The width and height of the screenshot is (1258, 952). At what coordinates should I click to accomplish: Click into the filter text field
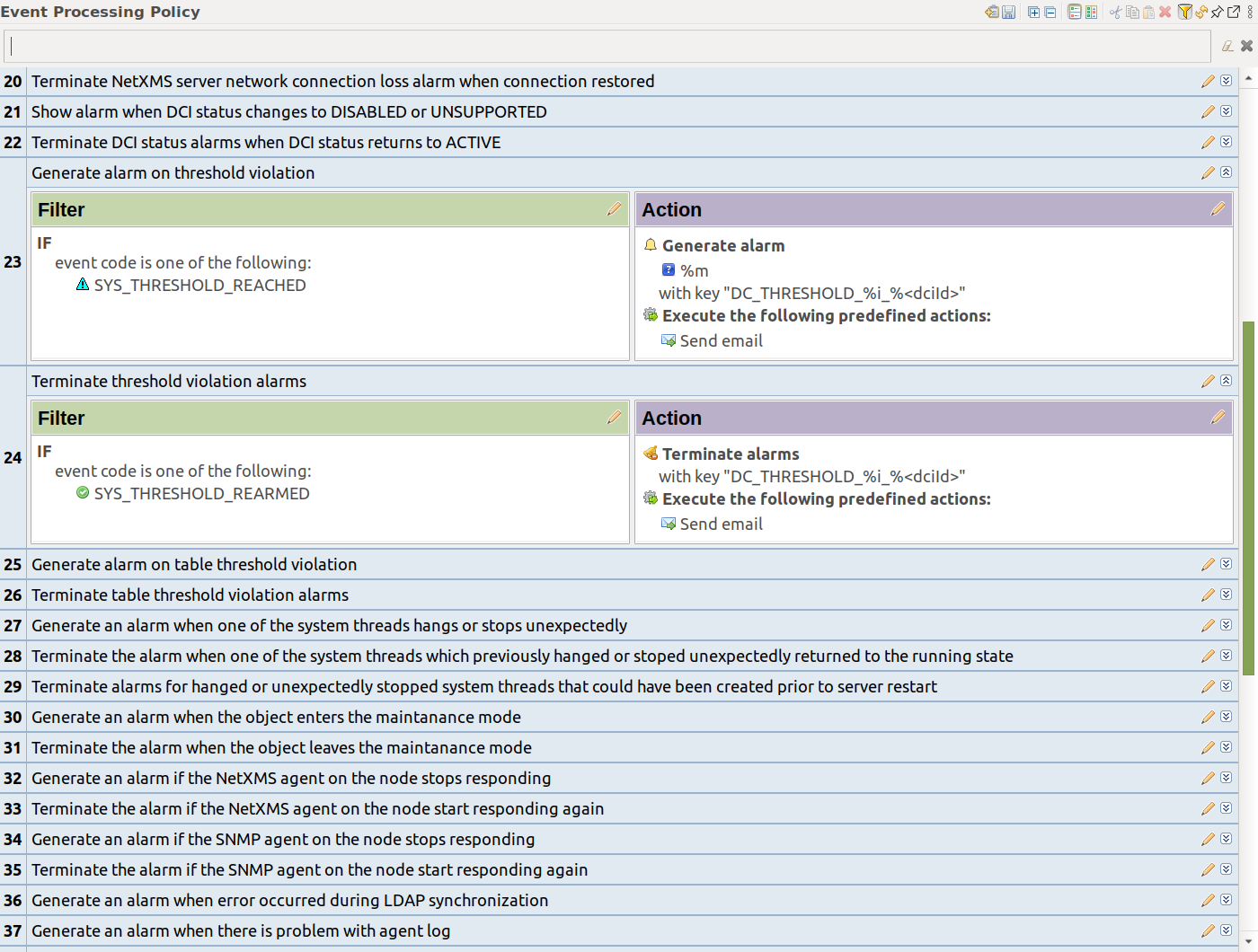(x=607, y=46)
